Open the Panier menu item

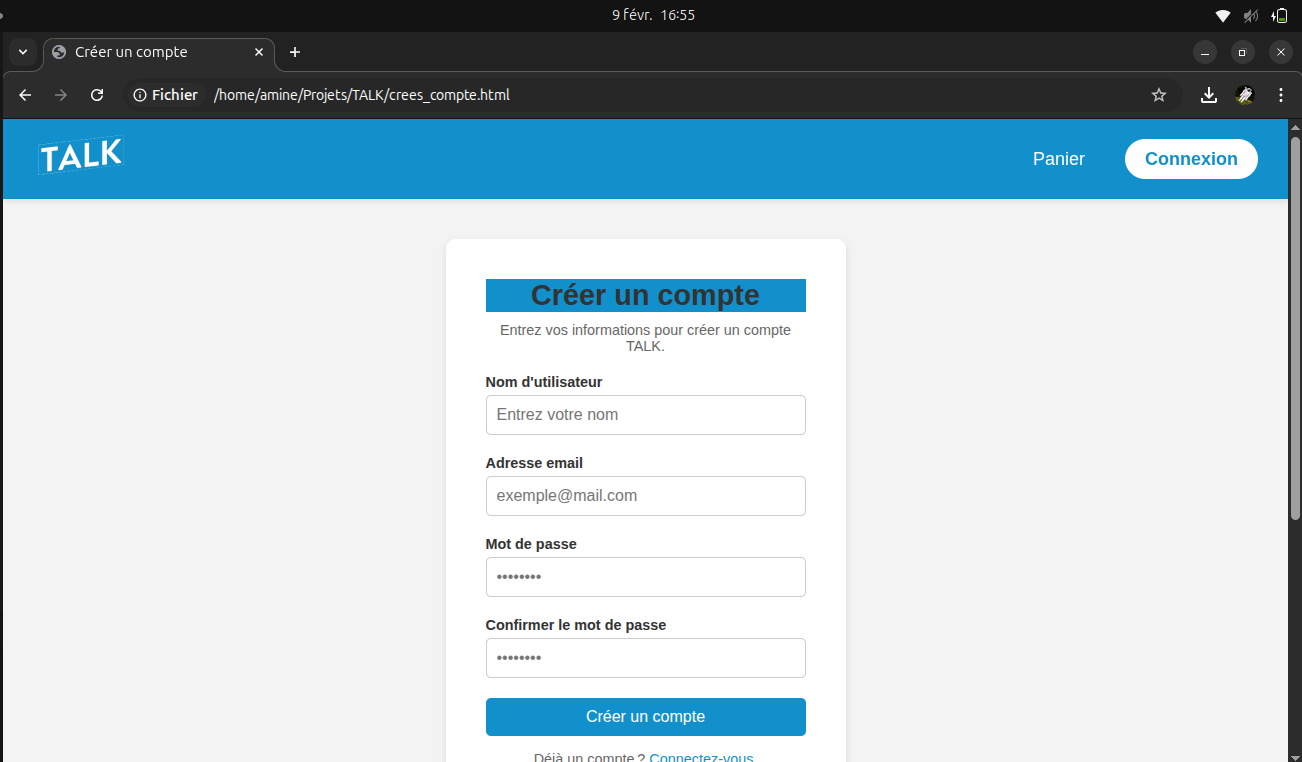pos(1058,159)
